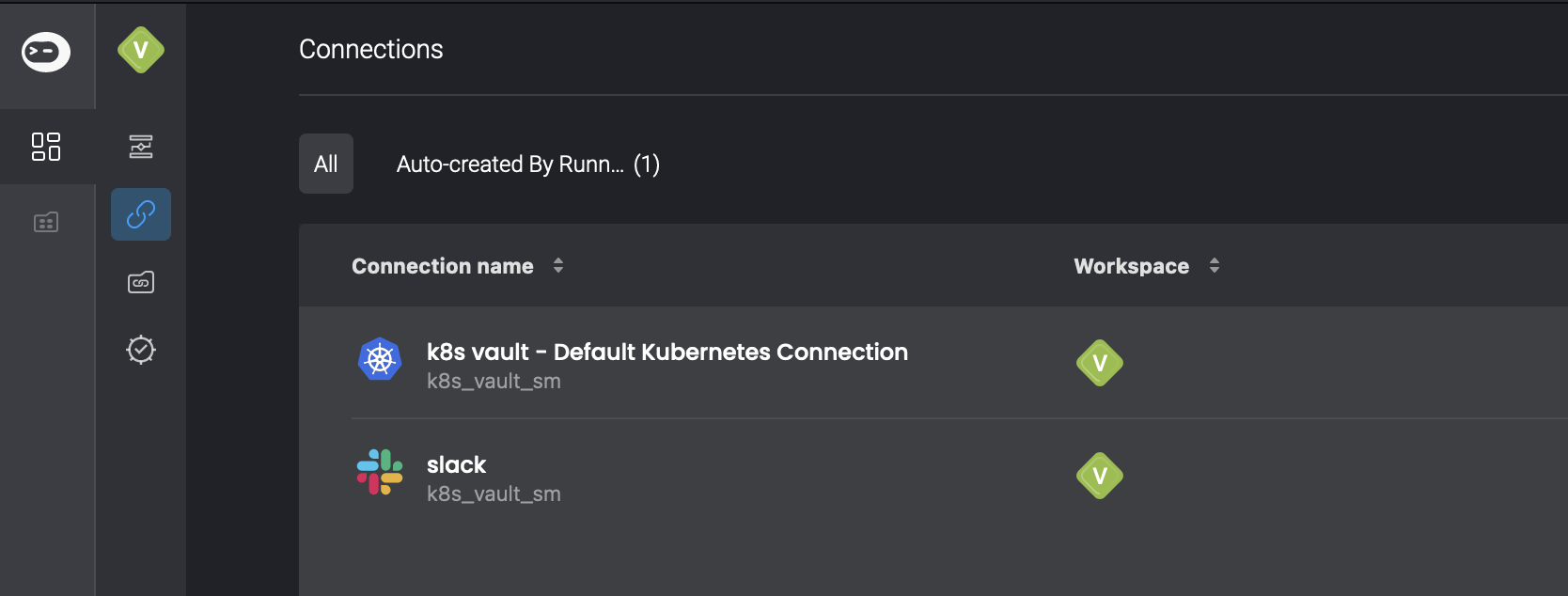The height and width of the screenshot is (596, 1568).
Task: Open the green V workspace badge in sidebar
Action: pos(141,50)
